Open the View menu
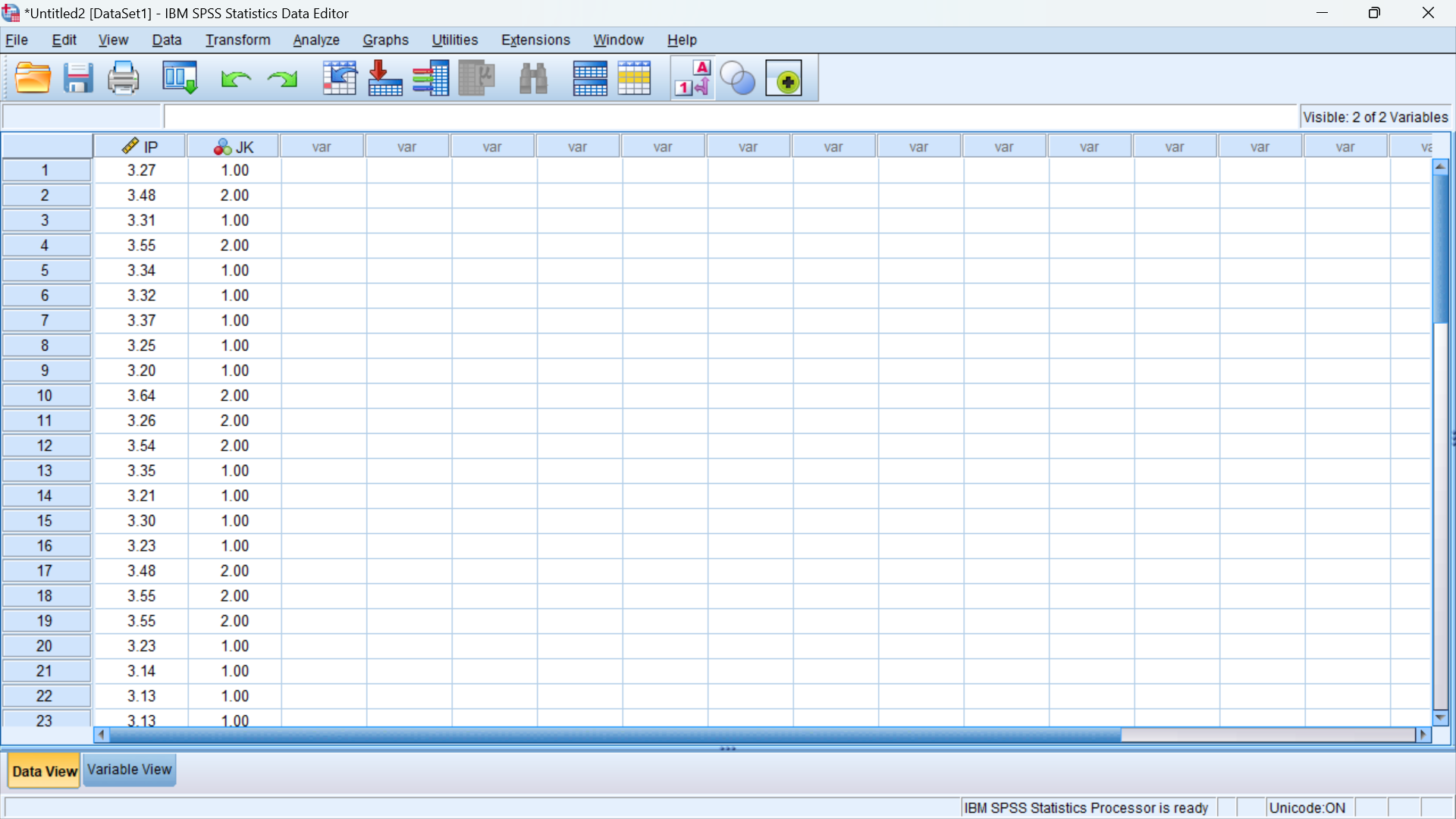1456x819 pixels. coord(113,40)
